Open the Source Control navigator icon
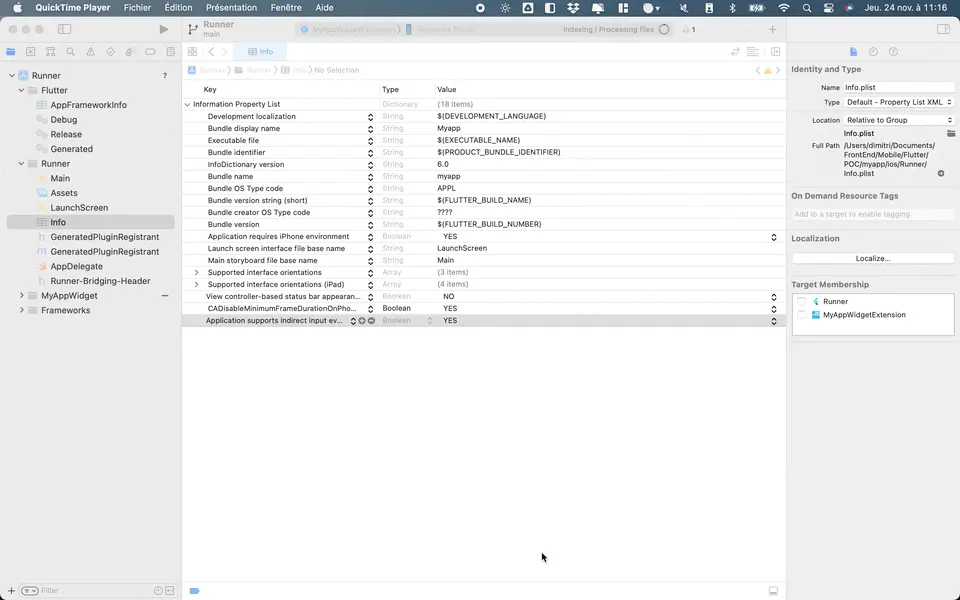Viewport: 960px width, 600px height. [31, 52]
